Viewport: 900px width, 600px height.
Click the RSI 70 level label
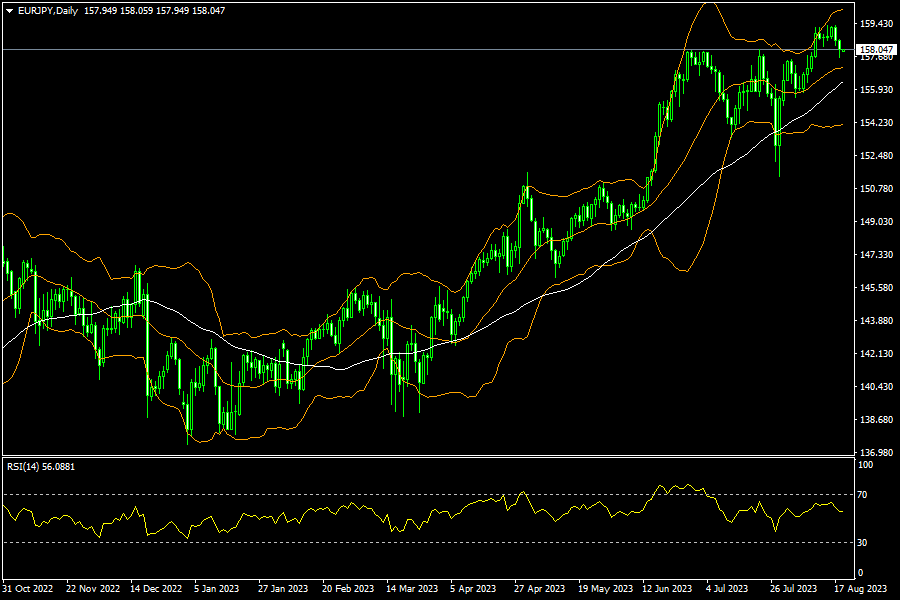(862, 494)
